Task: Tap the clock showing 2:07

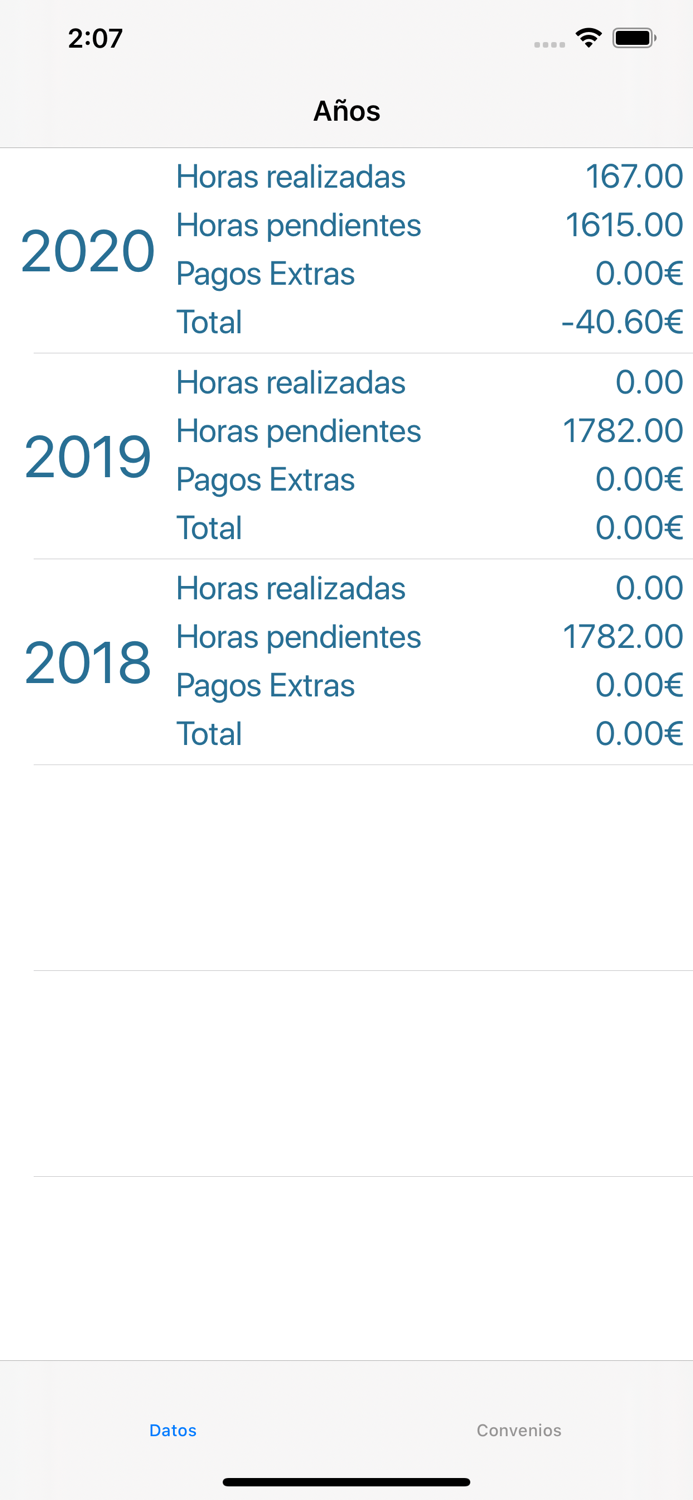Action: pos(95,38)
